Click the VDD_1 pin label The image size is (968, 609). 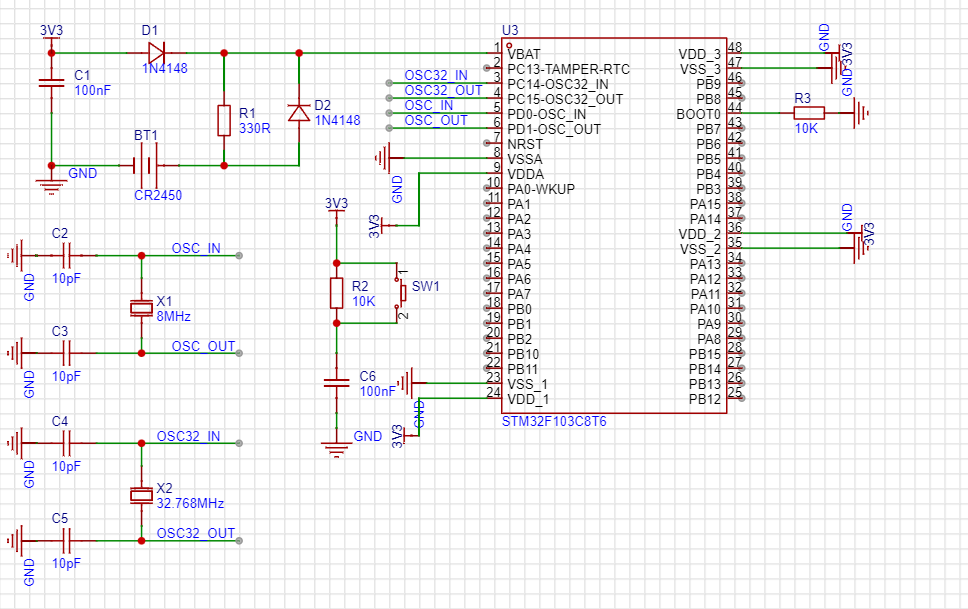tap(528, 399)
